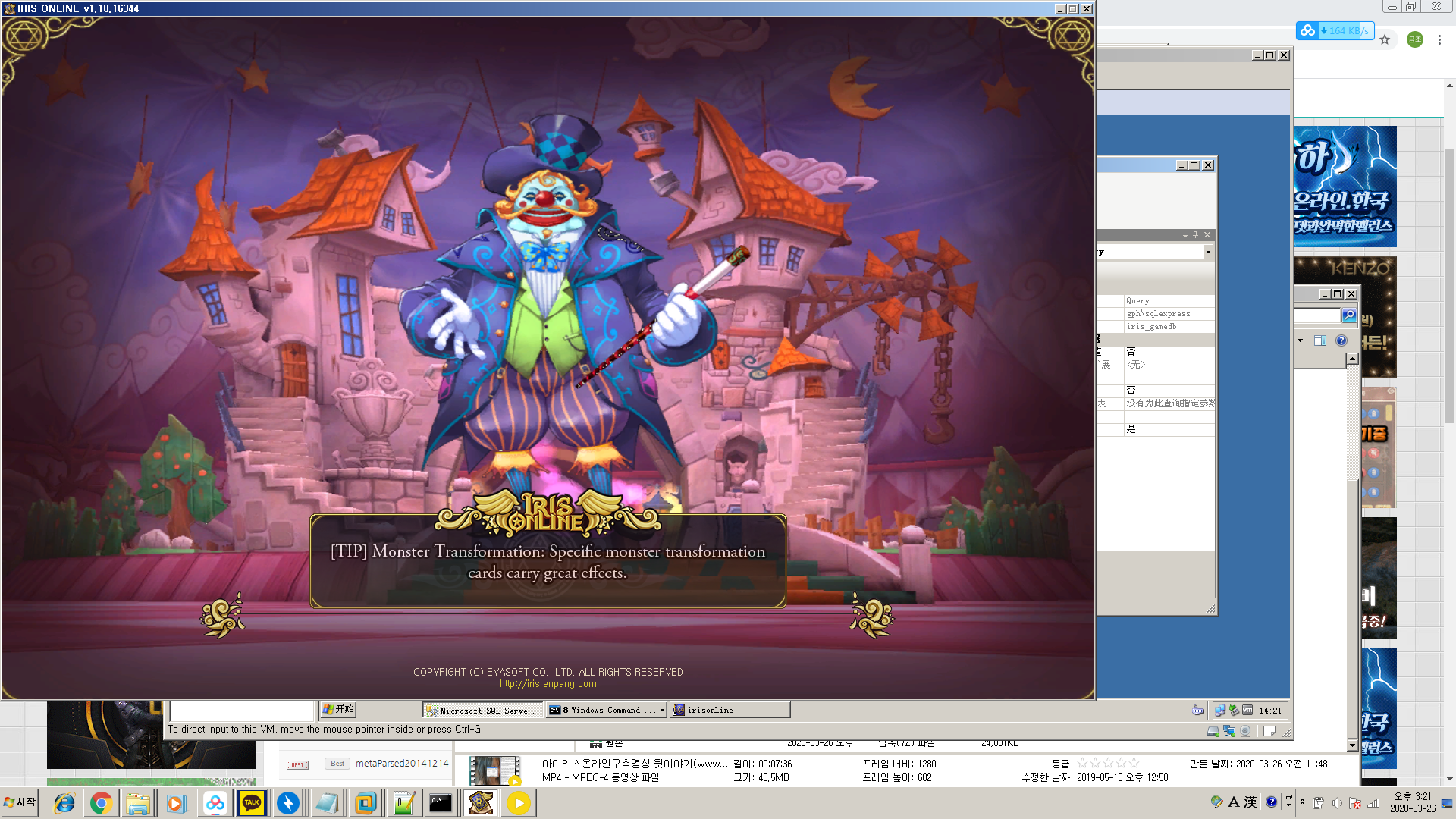Click the 시작 Start button
This screenshot has width=1456, height=819.
coord(20,802)
